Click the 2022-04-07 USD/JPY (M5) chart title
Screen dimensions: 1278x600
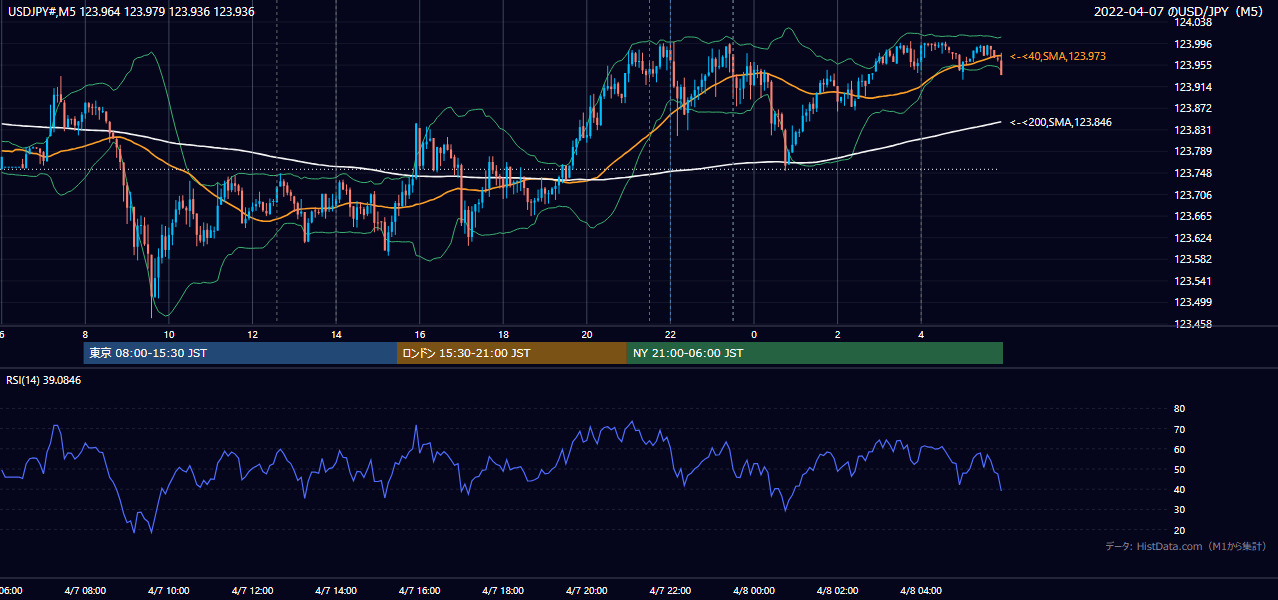pyautogui.click(x=1180, y=11)
